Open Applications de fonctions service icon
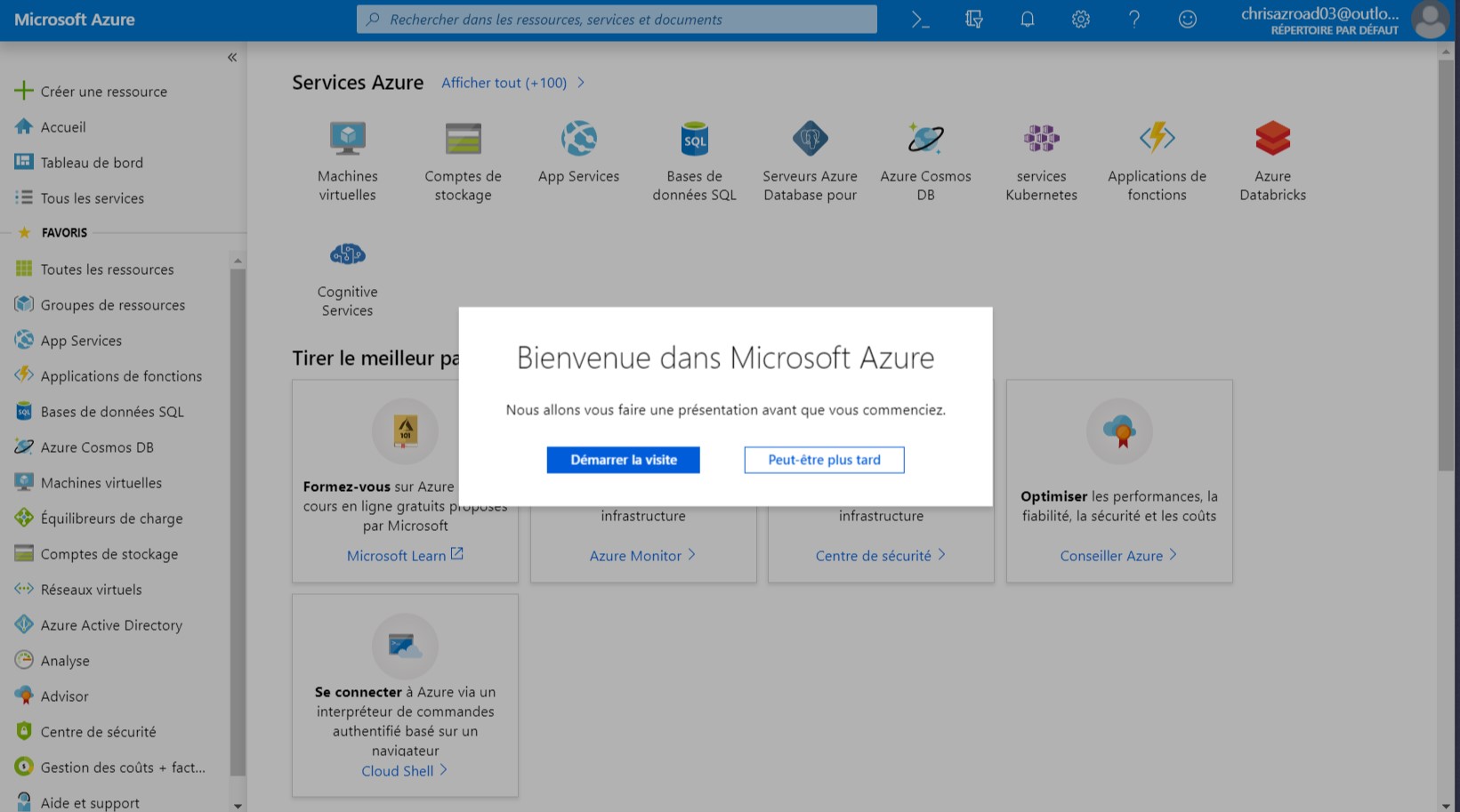 (1158, 139)
